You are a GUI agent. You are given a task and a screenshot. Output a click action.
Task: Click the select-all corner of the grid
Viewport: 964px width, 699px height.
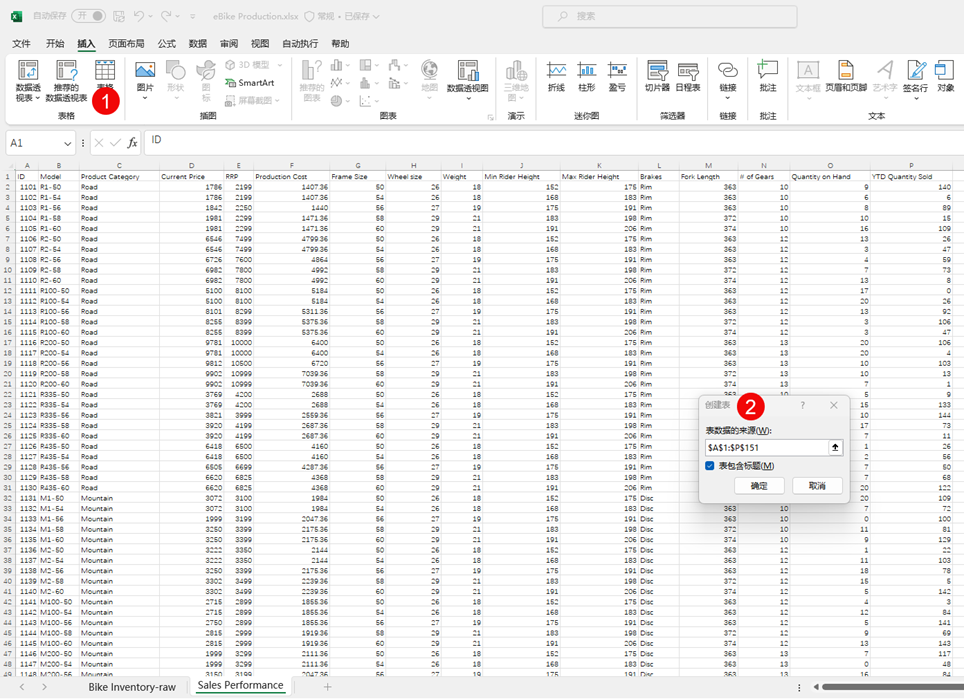[x=9, y=166]
